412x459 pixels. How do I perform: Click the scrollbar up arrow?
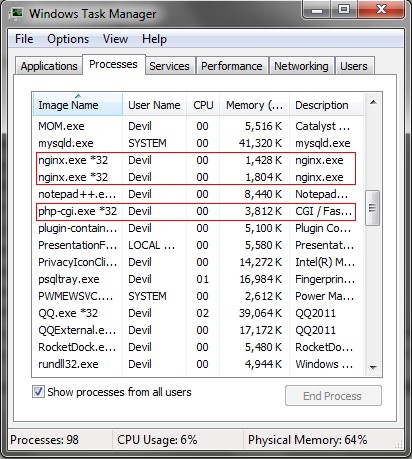point(373,102)
